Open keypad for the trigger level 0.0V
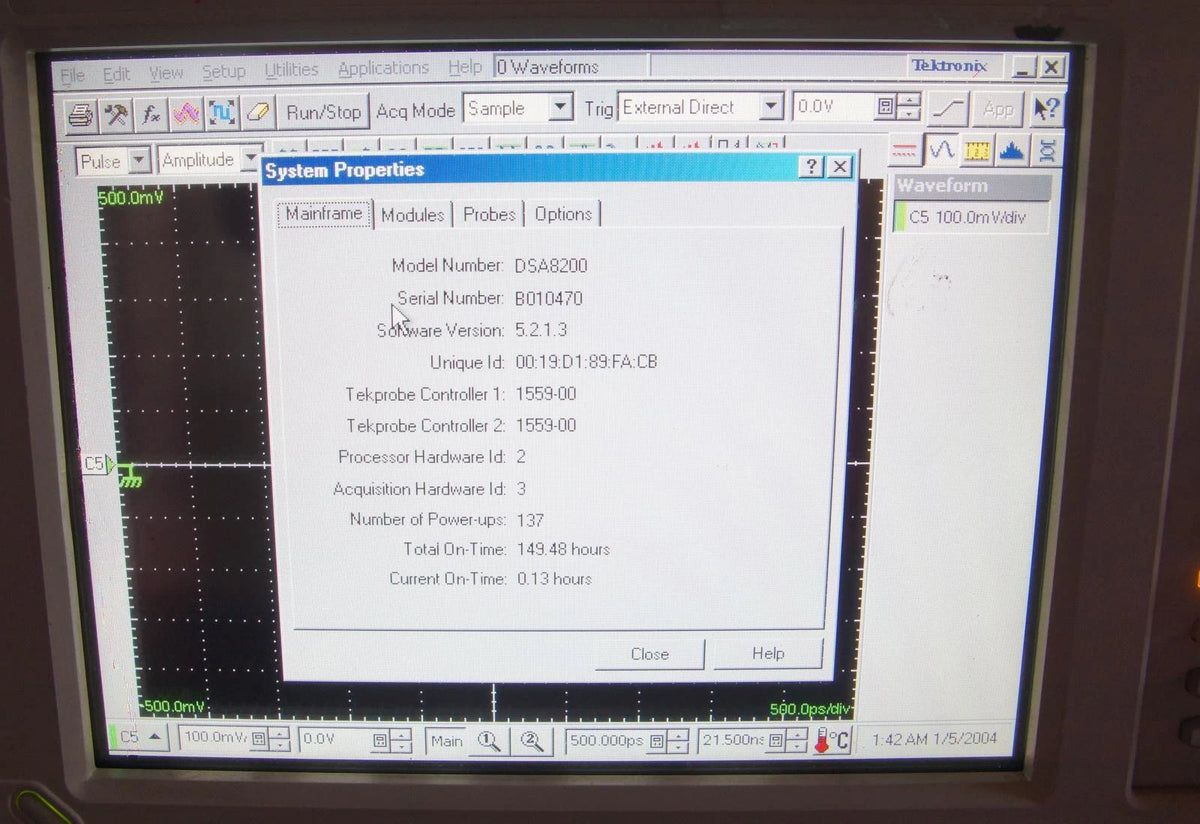Image resolution: width=1200 pixels, height=824 pixels. tap(885, 107)
